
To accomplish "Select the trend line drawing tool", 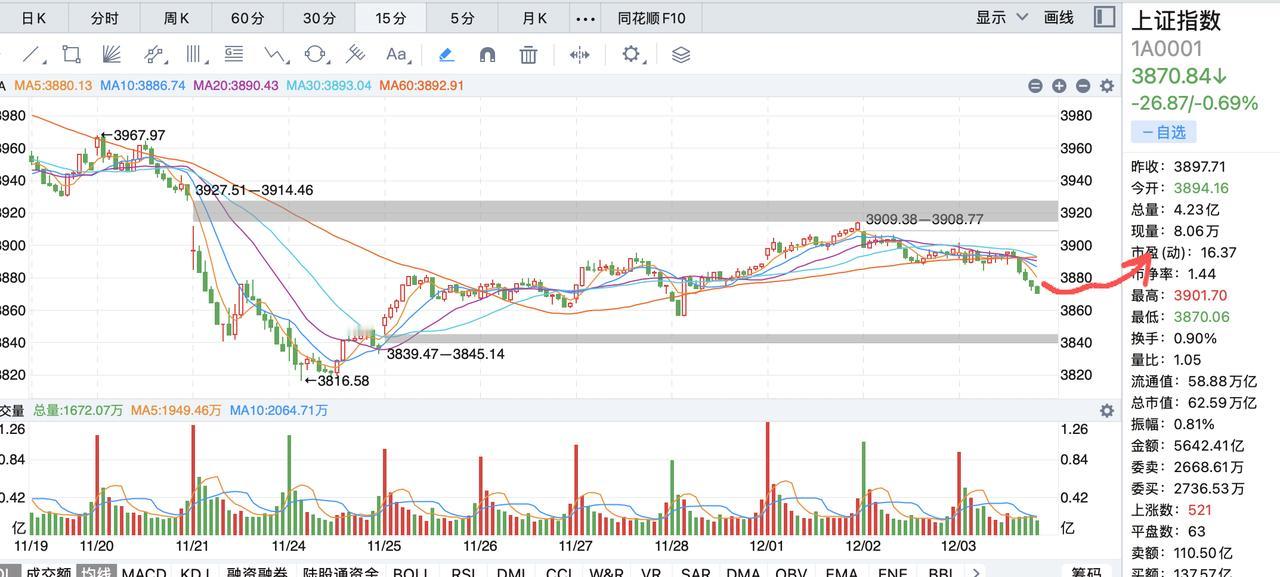I will (32, 55).
